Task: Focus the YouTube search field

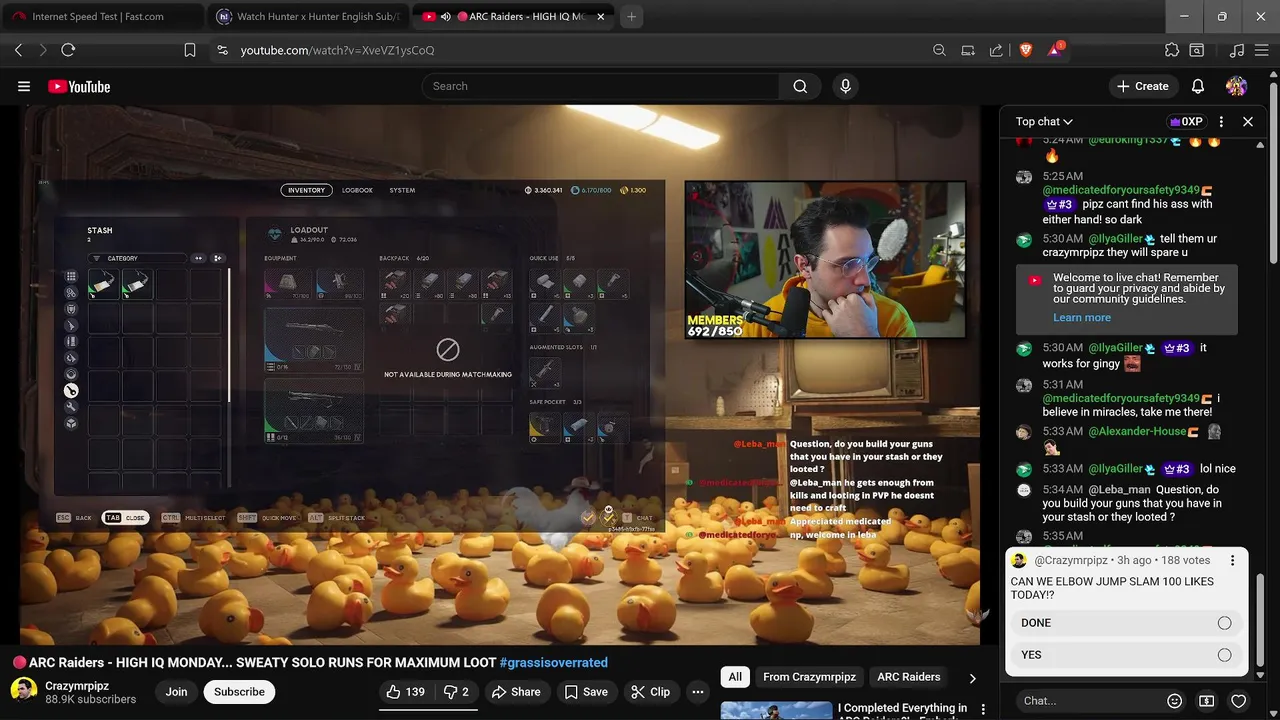Action: [x=600, y=86]
